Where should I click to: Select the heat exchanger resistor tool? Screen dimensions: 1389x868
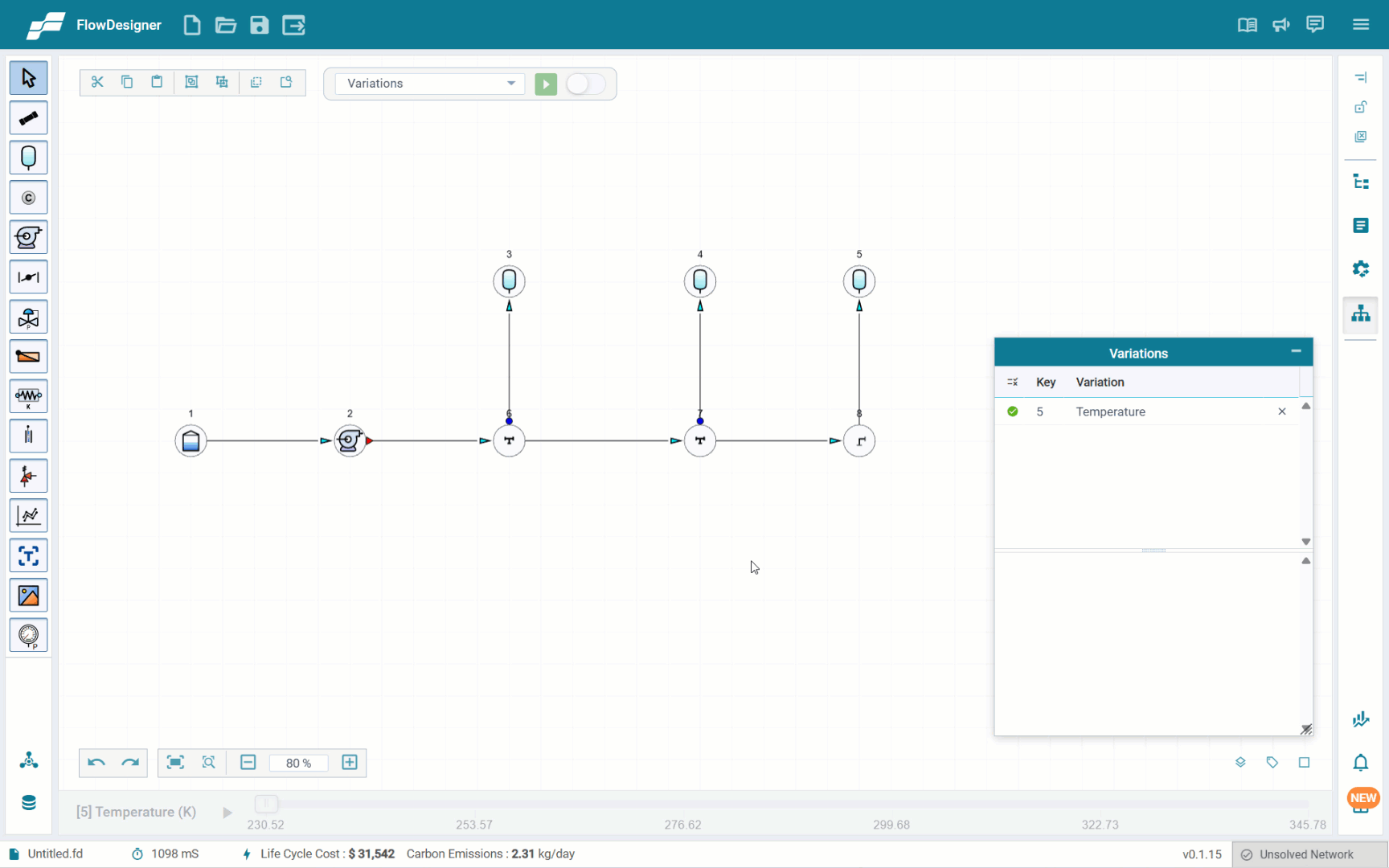coord(28,396)
